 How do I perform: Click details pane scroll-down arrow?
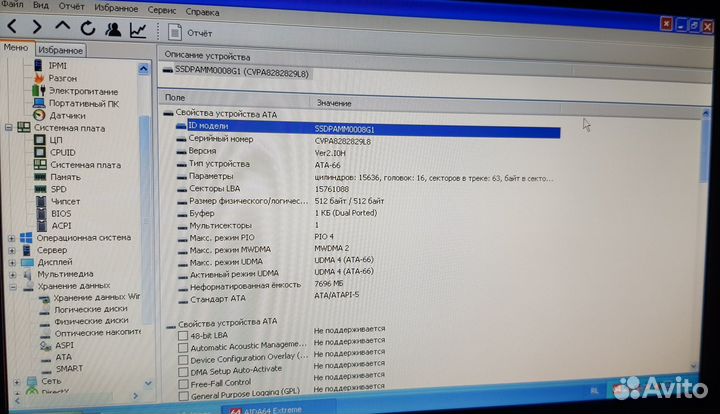point(693,366)
